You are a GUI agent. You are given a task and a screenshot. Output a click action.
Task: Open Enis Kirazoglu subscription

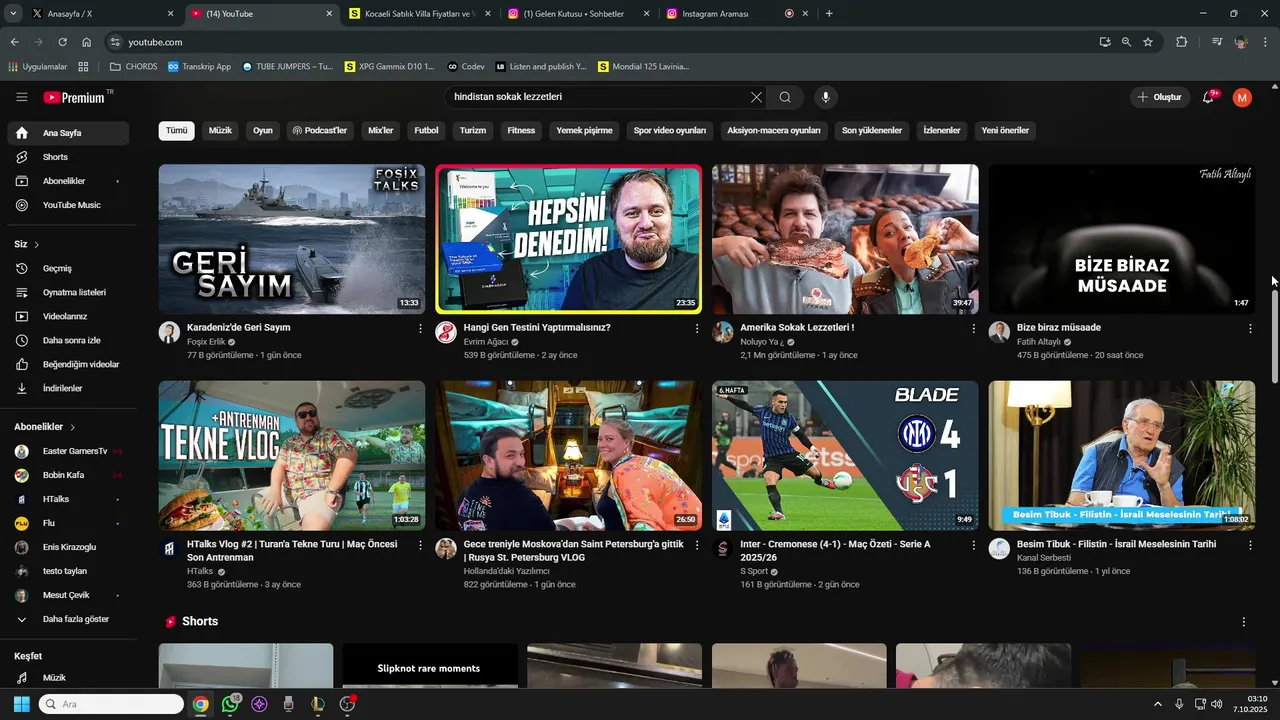pyautogui.click(x=68, y=548)
